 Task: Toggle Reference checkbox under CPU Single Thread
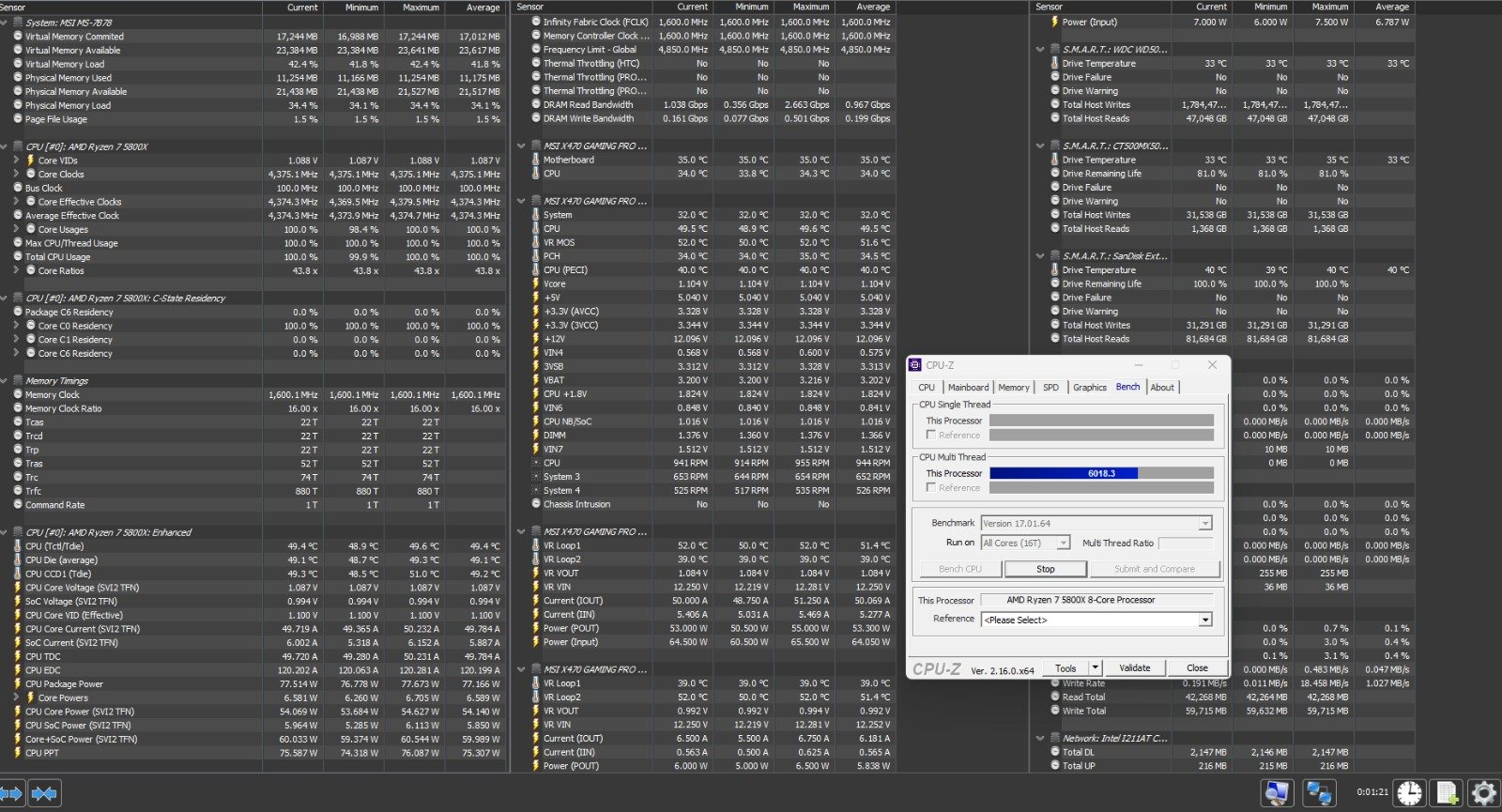pos(931,436)
